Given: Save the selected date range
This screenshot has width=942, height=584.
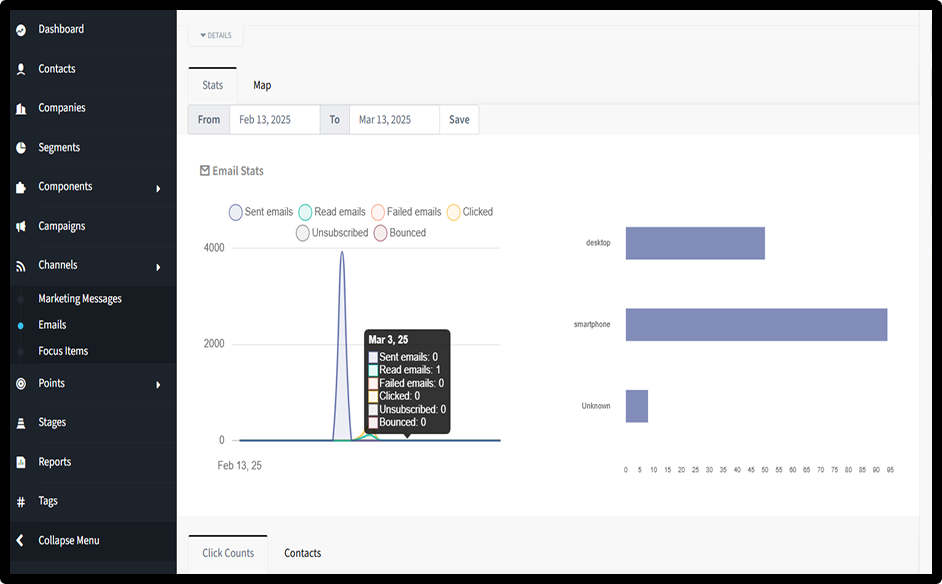Looking at the screenshot, I should click(459, 120).
